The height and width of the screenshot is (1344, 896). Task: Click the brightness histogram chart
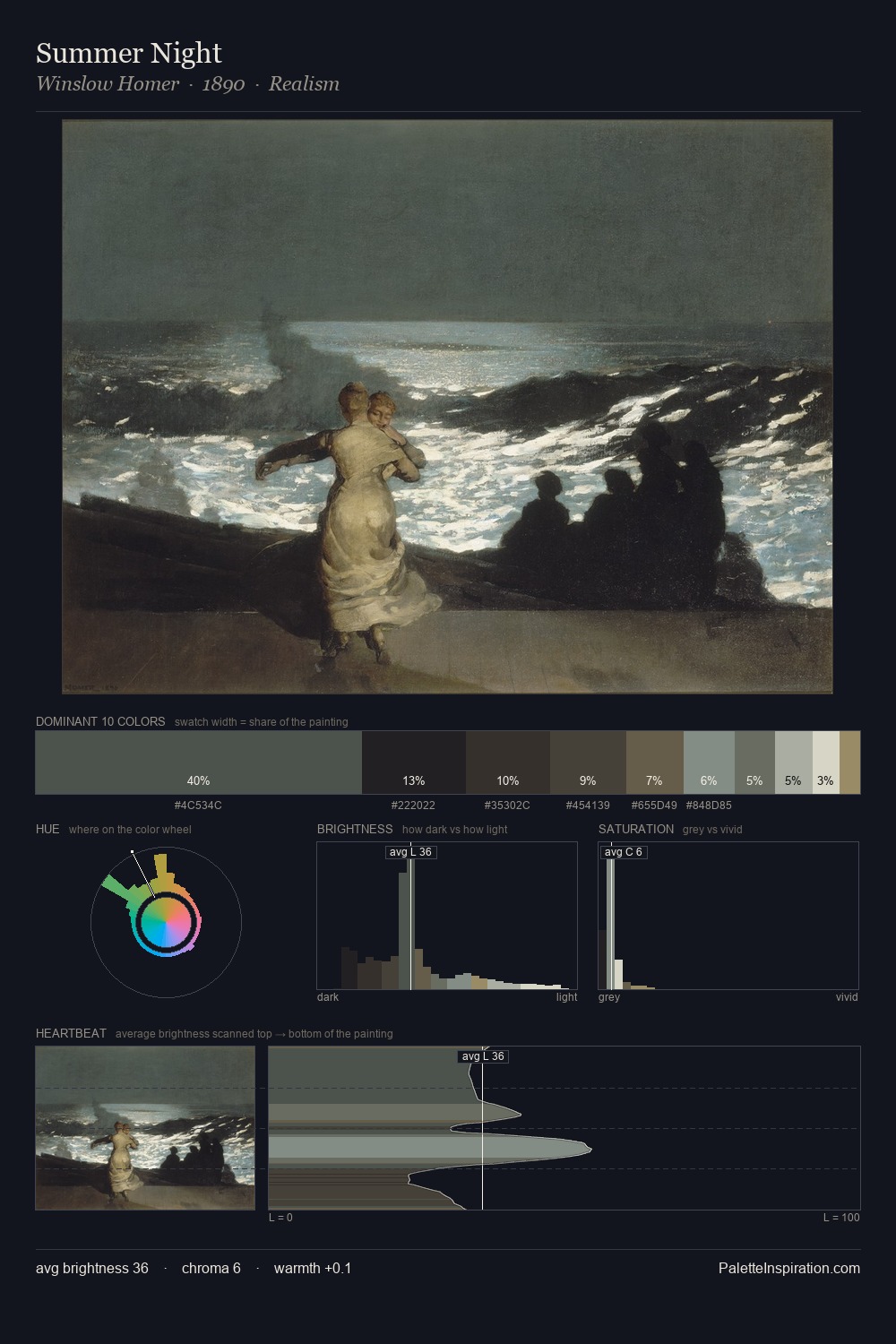click(x=447, y=916)
